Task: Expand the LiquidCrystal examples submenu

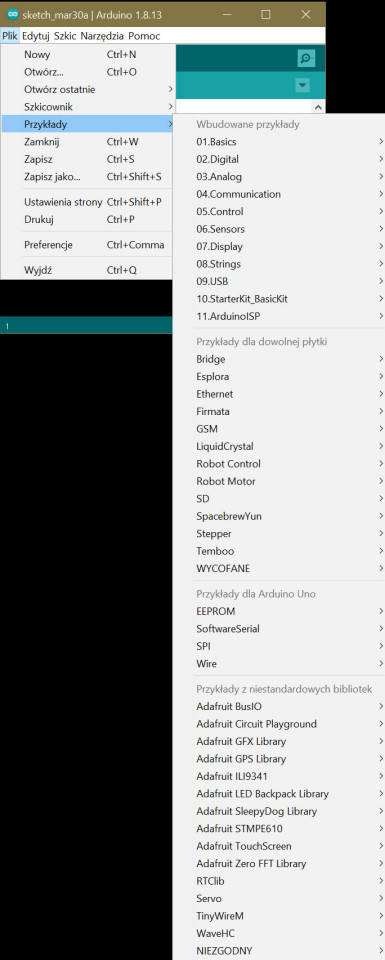Action: pos(279,446)
